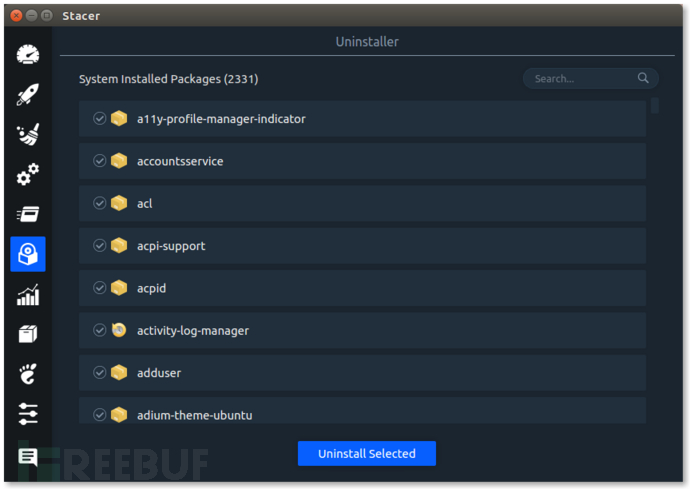Image resolution: width=690 pixels, height=489 pixels.
Task: Click package icon next to adduser
Action: pos(119,372)
